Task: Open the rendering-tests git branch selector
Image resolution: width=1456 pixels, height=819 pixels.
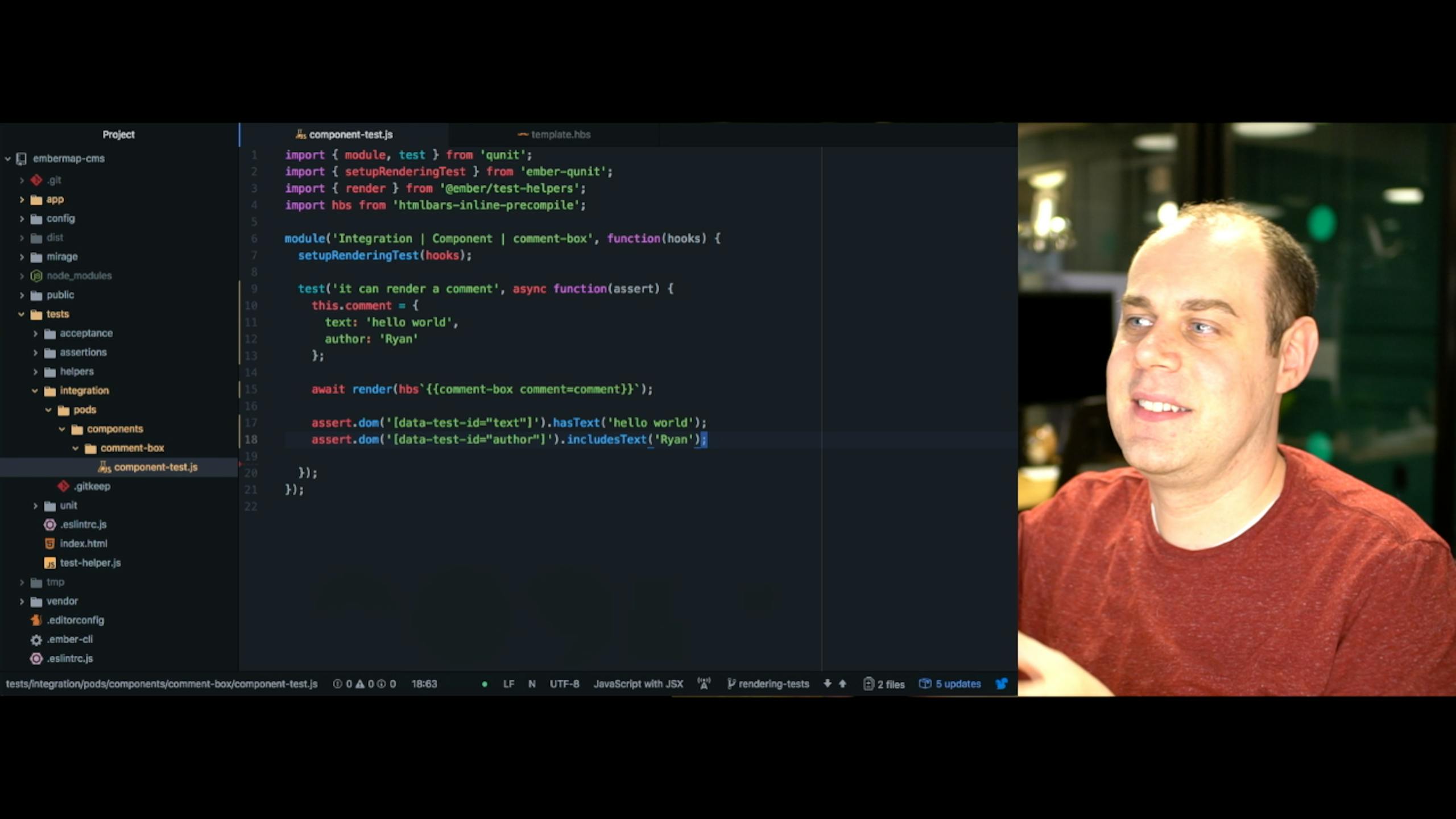Action: 773,684
